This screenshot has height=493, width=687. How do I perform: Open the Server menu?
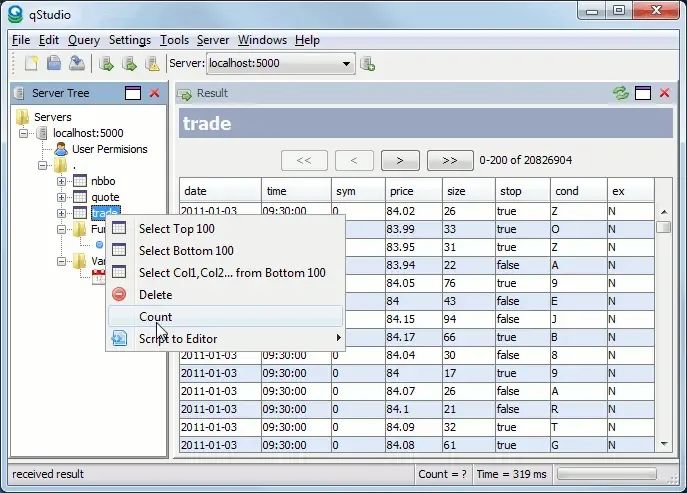point(213,40)
